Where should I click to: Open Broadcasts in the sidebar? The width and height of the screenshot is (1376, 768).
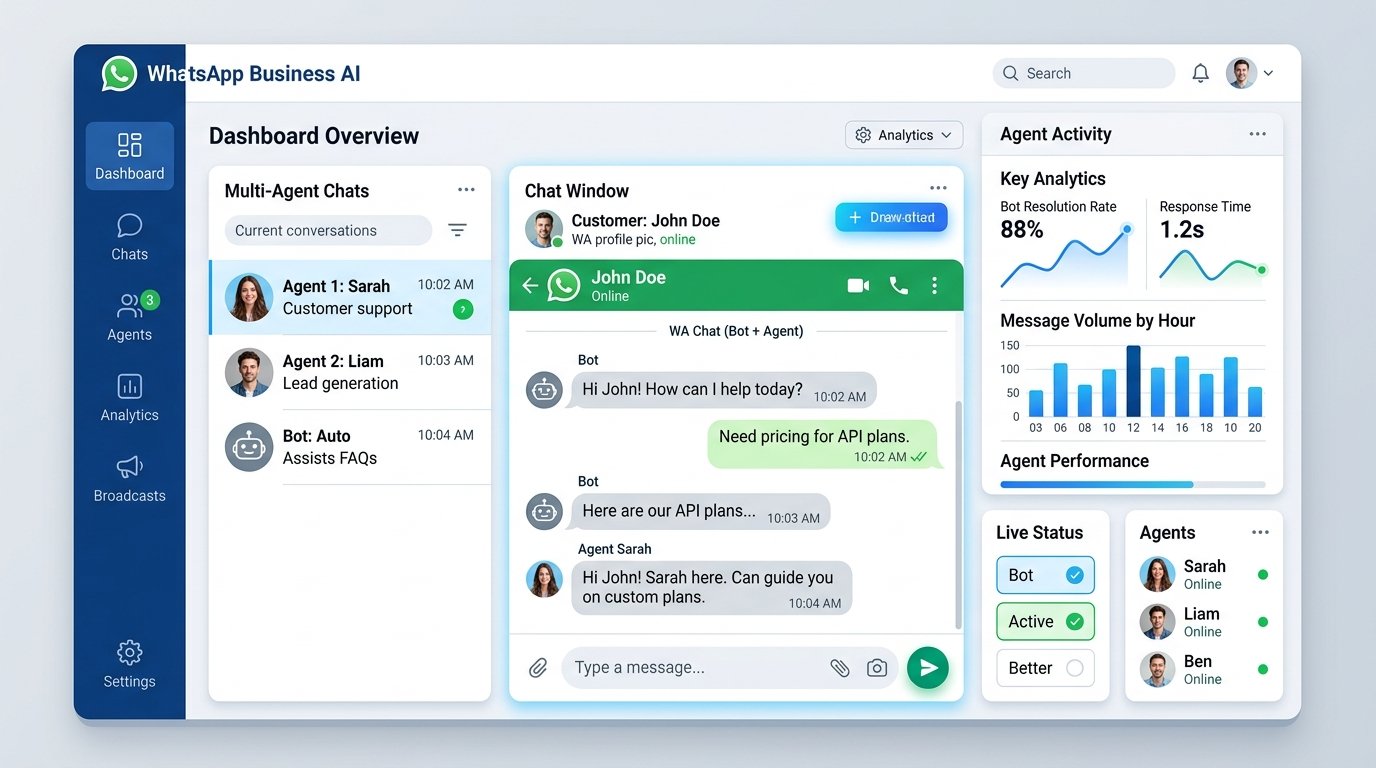point(129,479)
